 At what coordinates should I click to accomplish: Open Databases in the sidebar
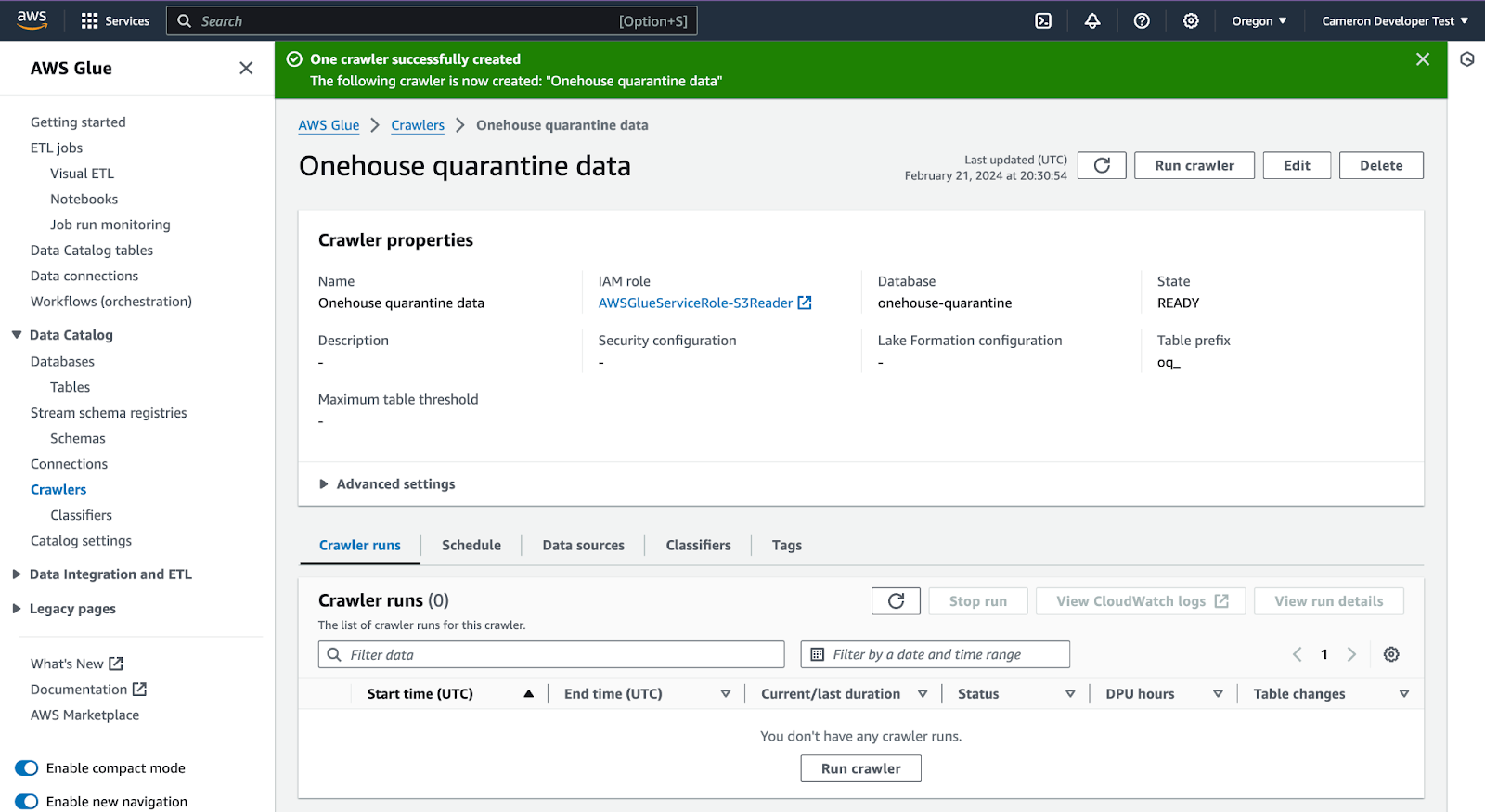(x=62, y=362)
